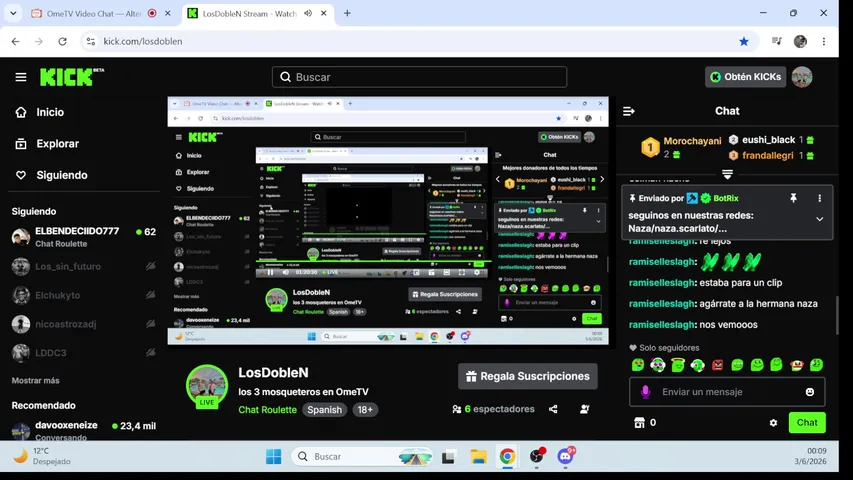Open the user avatar next to Obtén KICKs

coord(802,77)
